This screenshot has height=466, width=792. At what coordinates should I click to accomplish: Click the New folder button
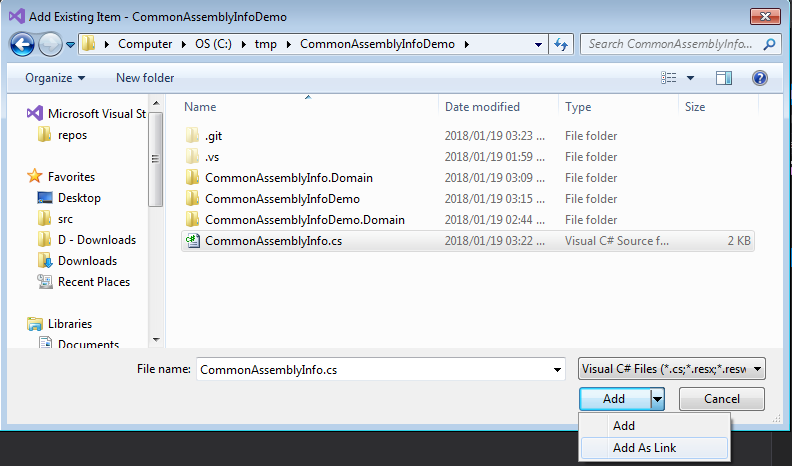coord(145,78)
